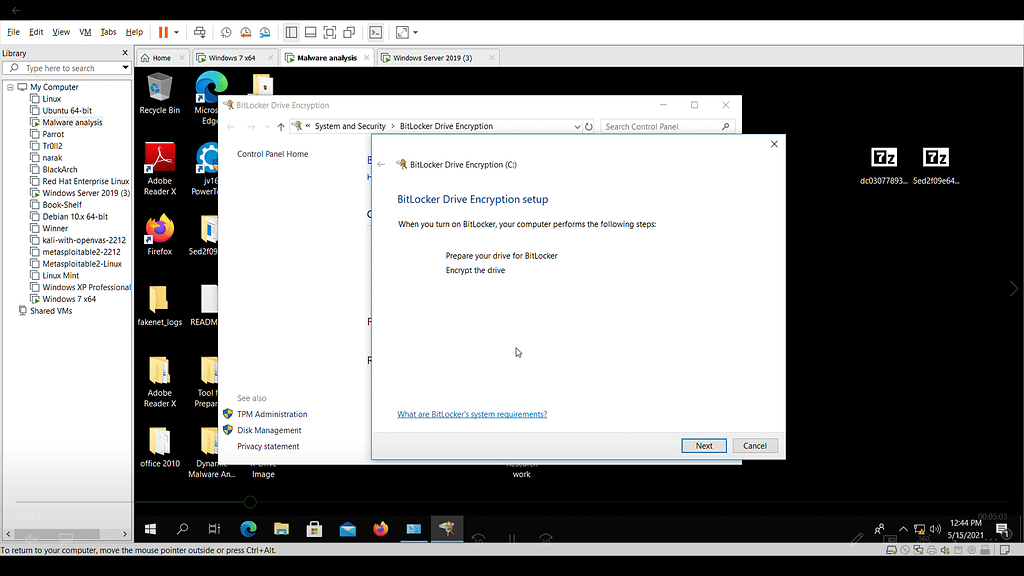Viewport: 1024px width, 576px height.
Task: Open the View menu
Action: click(61, 32)
